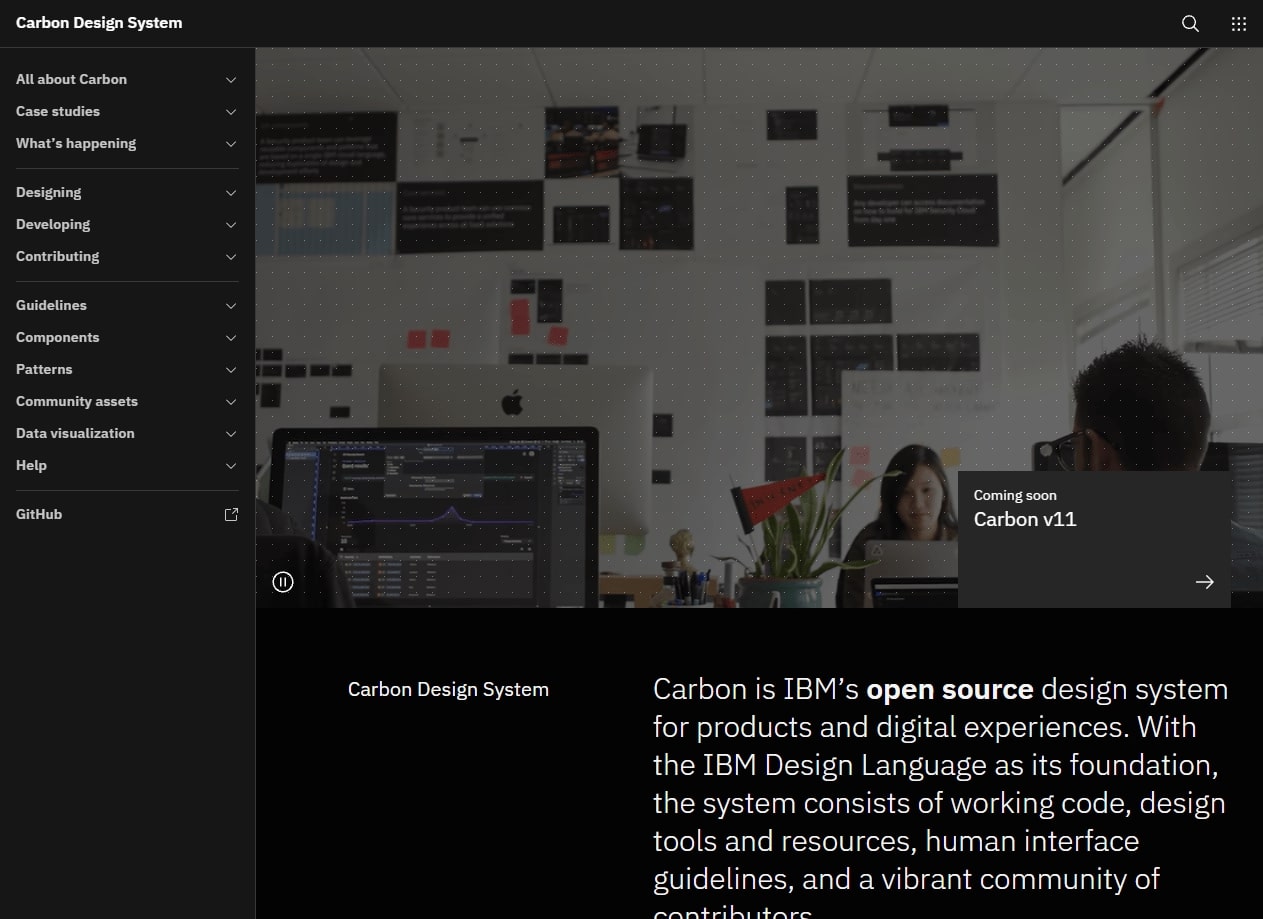
Task: Expand the What's happening chevron
Action: pos(231,144)
